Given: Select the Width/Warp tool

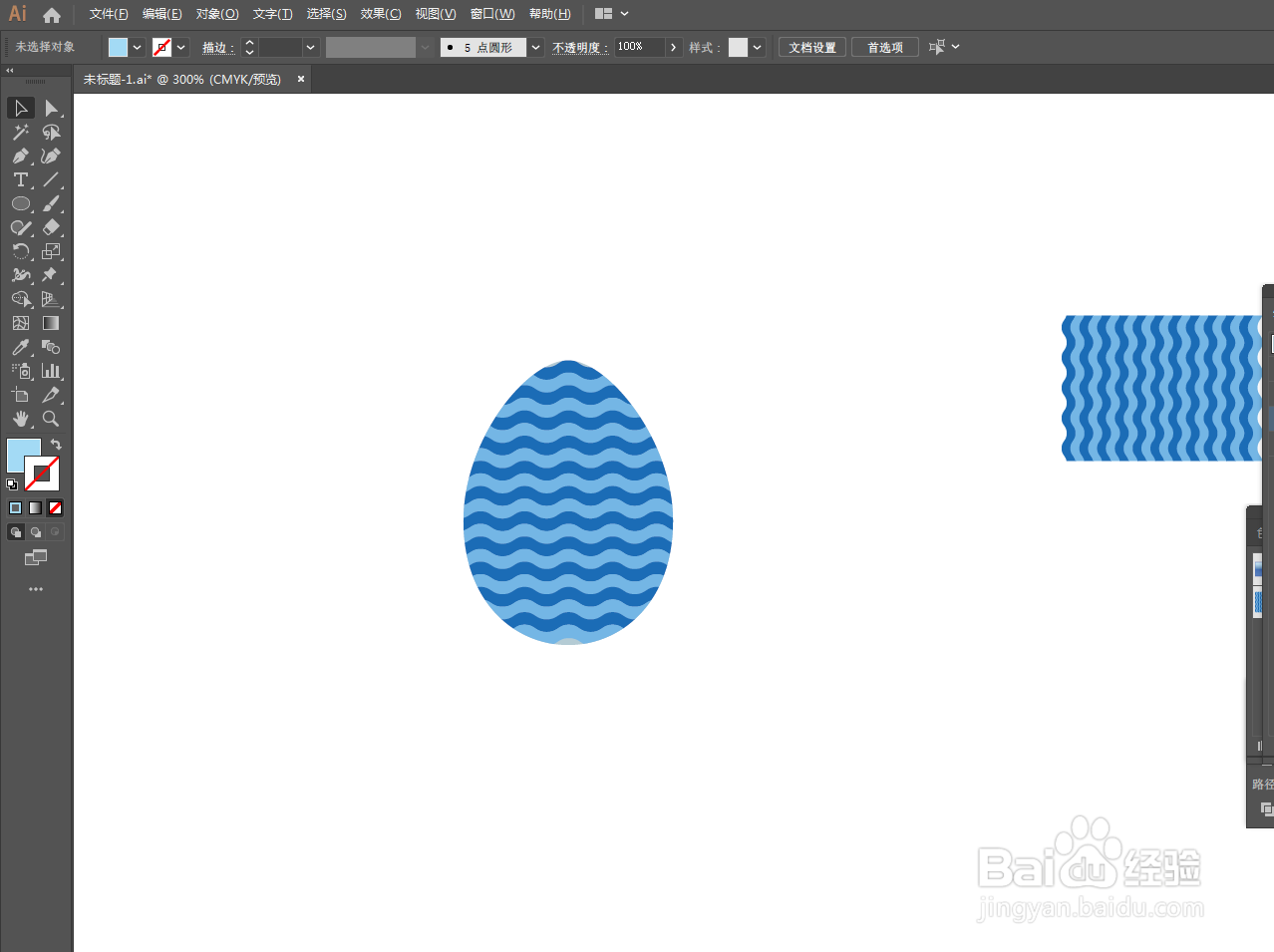Looking at the screenshot, I should (x=21, y=275).
